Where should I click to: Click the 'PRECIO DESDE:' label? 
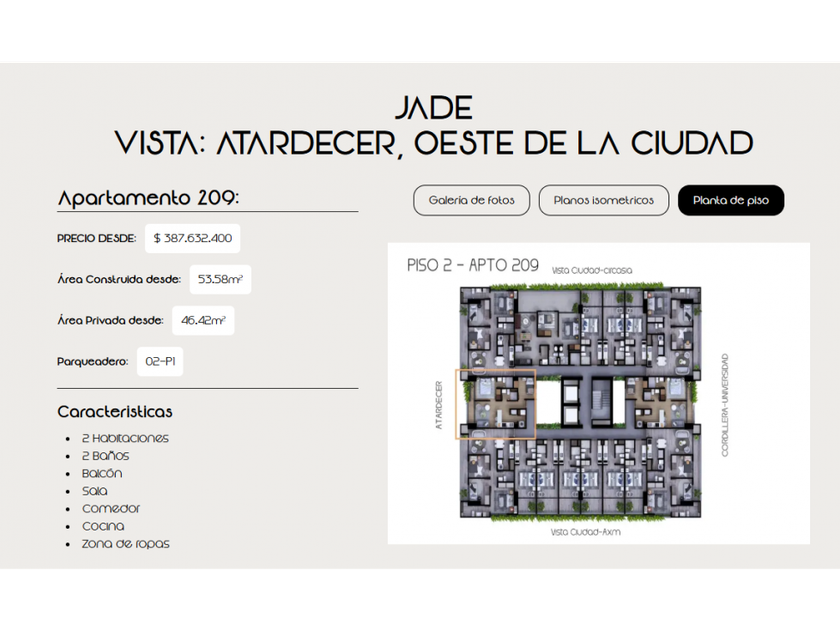pos(96,238)
